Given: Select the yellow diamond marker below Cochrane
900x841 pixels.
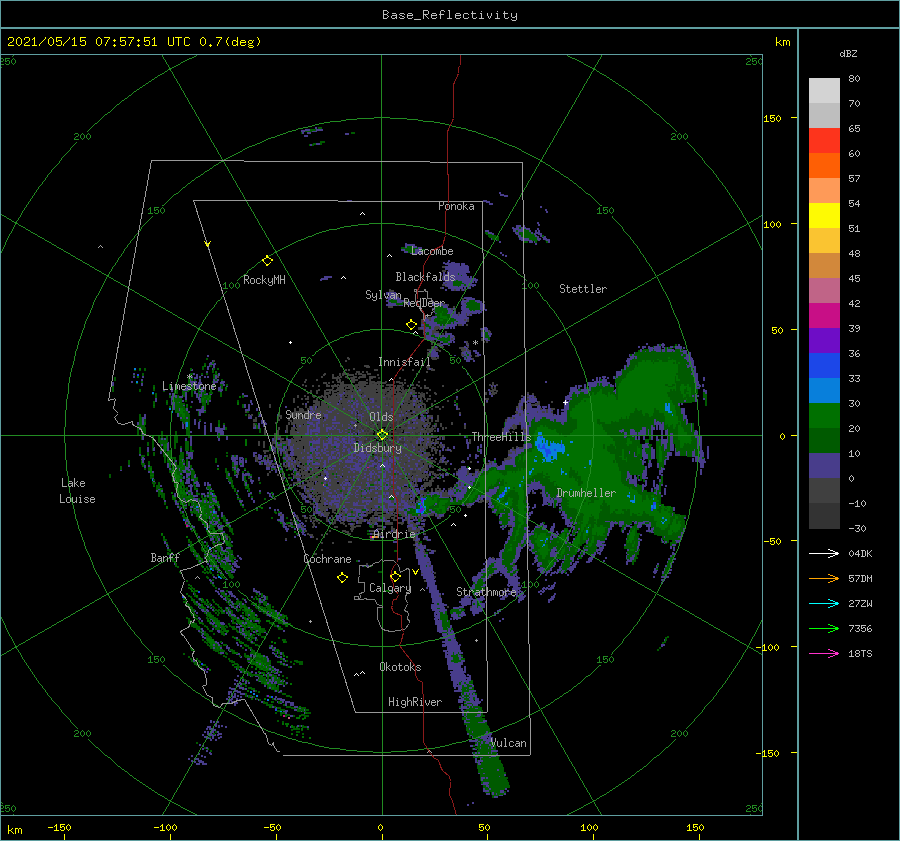Looking at the screenshot, I should (x=342, y=578).
